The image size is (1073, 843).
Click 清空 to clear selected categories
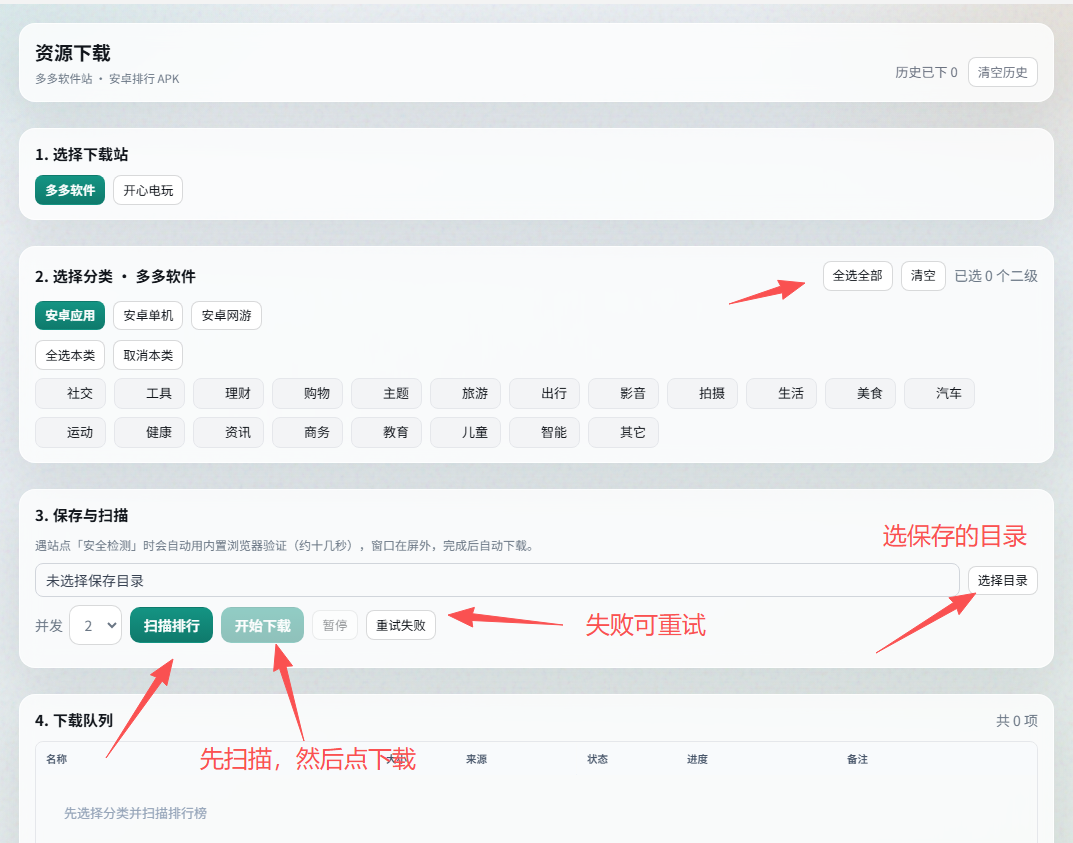click(x=923, y=276)
